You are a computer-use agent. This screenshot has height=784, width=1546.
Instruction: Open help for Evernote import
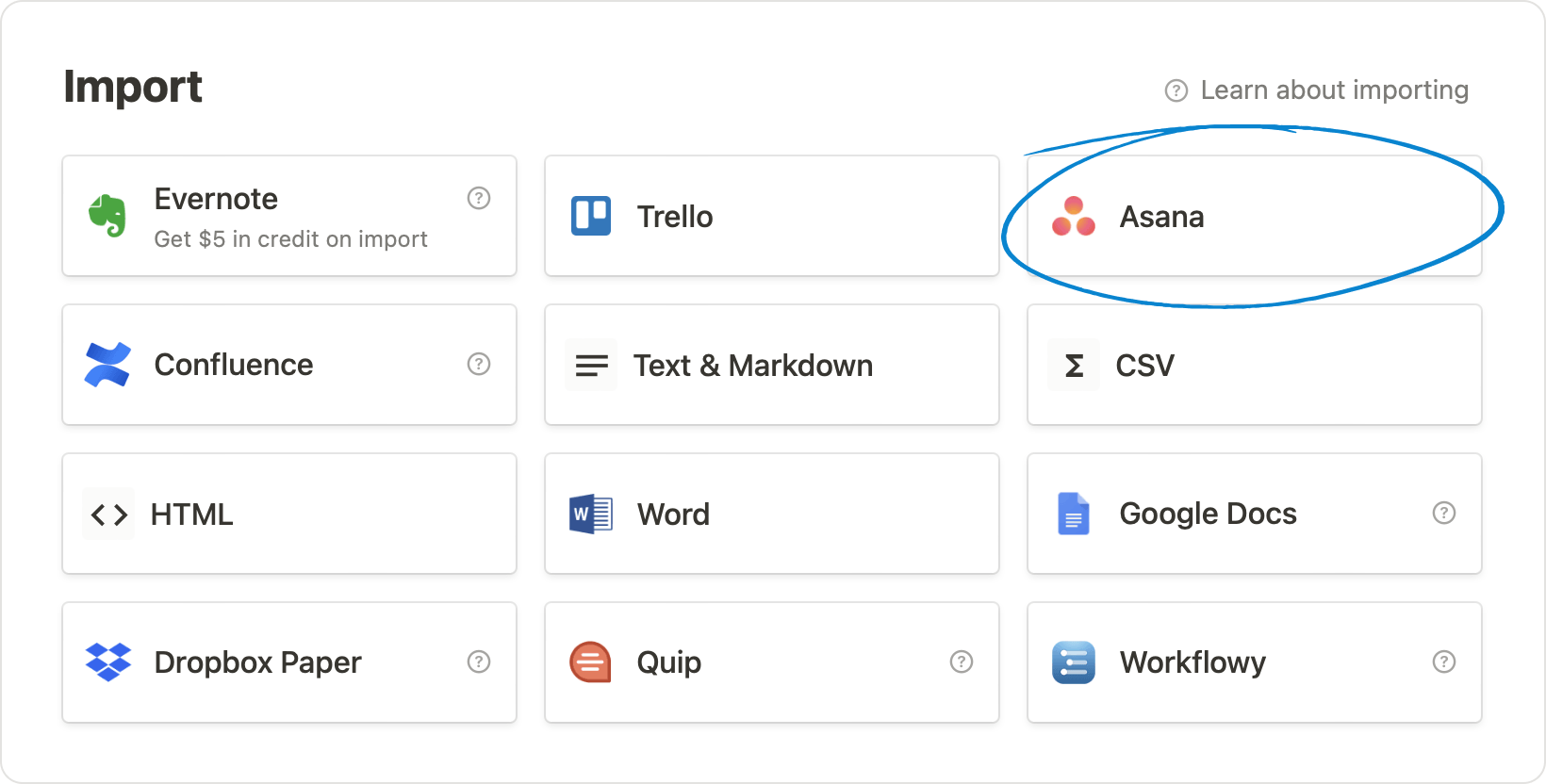[479, 198]
